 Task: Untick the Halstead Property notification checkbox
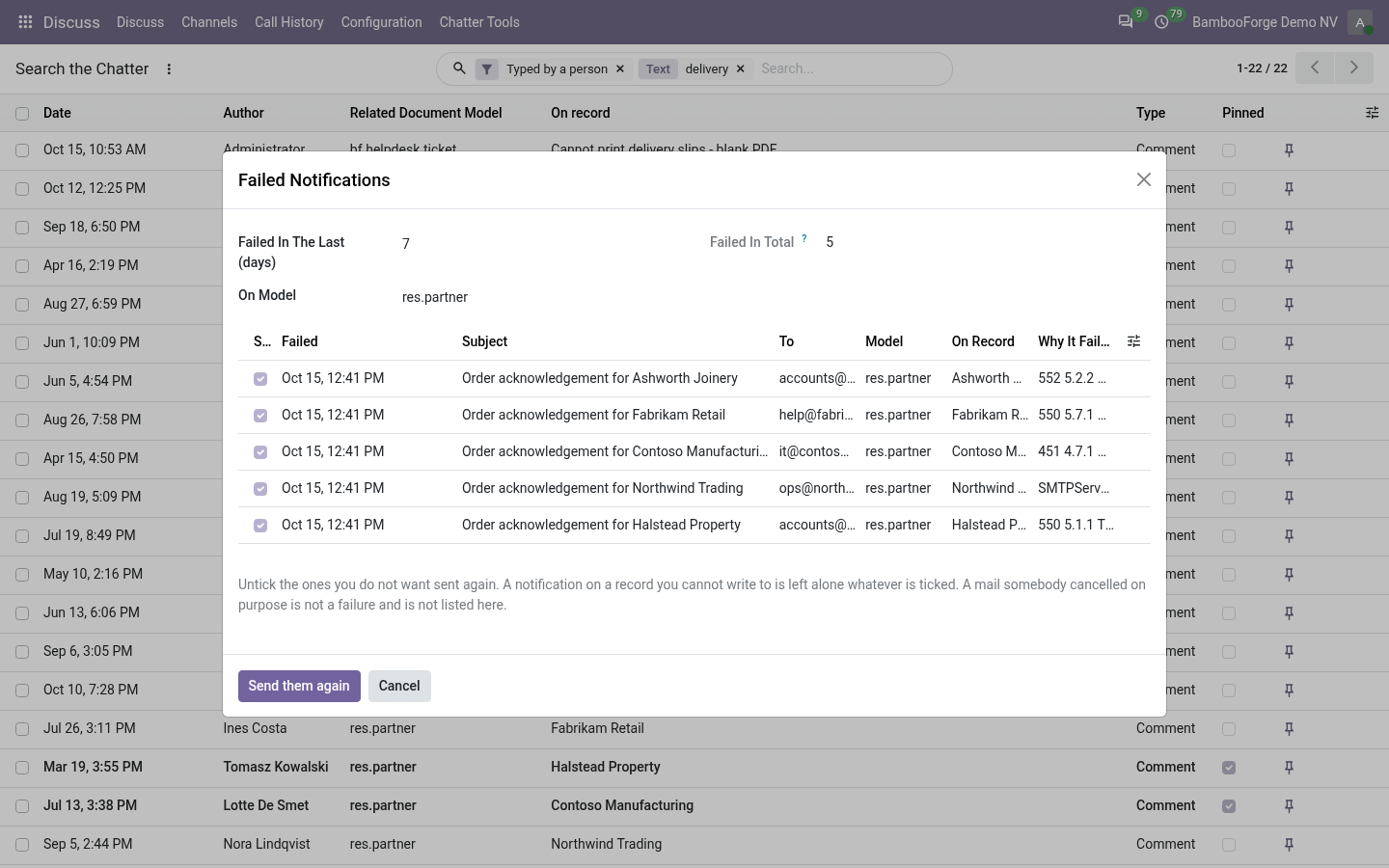pos(260,526)
